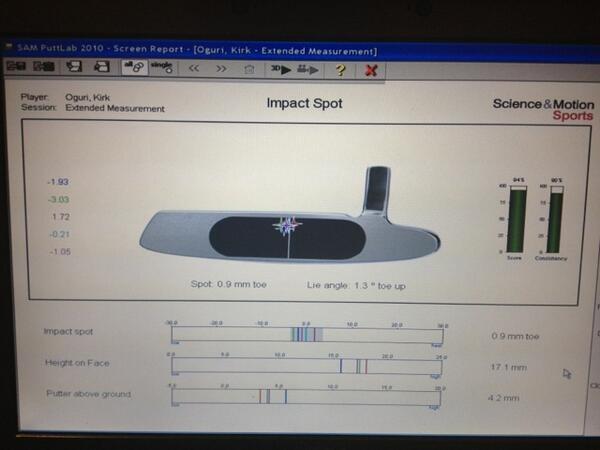Image resolution: width=600 pixels, height=450 pixels.
Task: Close the report with red X icon
Action: tap(371, 70)
